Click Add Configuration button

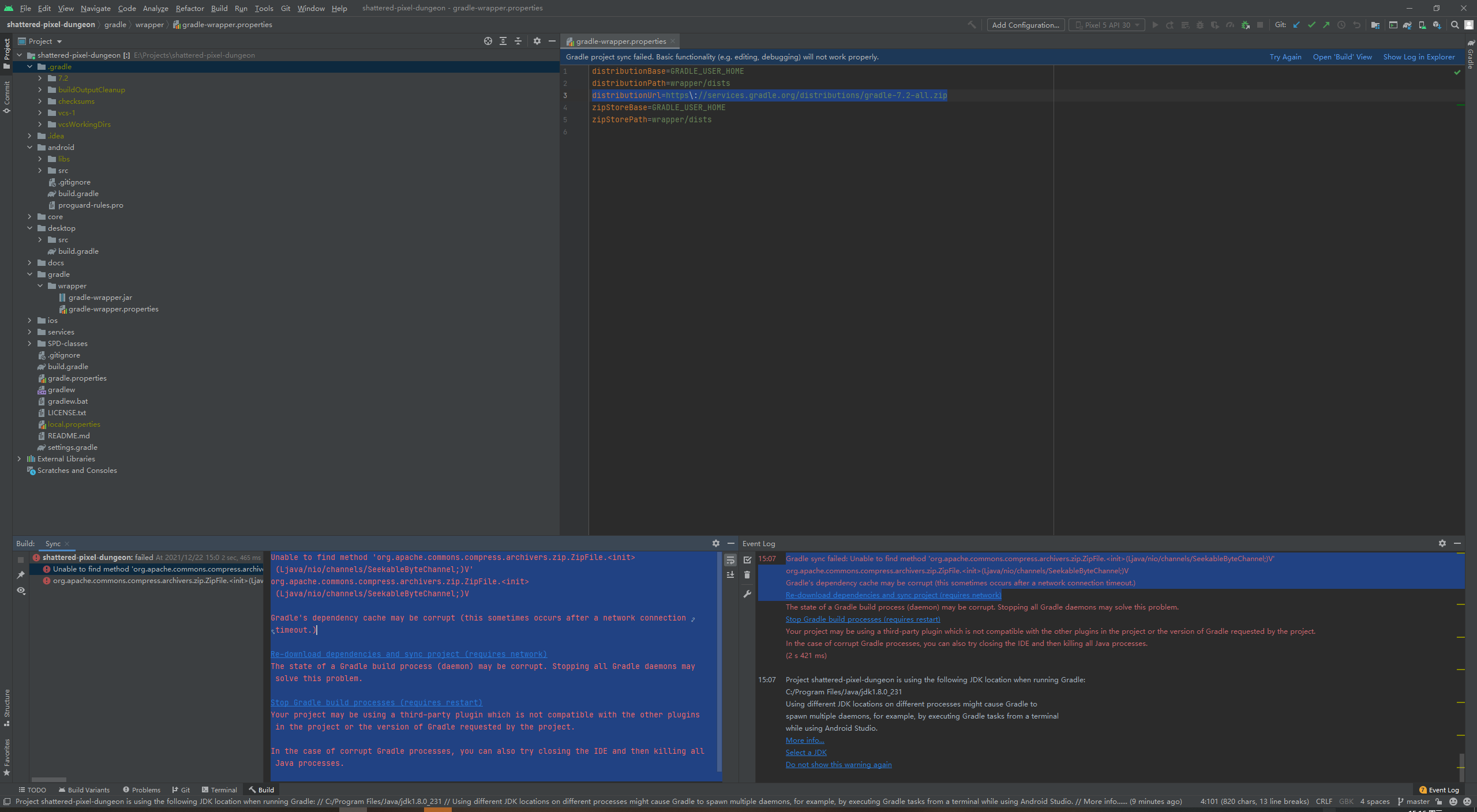coord(1025,25)
